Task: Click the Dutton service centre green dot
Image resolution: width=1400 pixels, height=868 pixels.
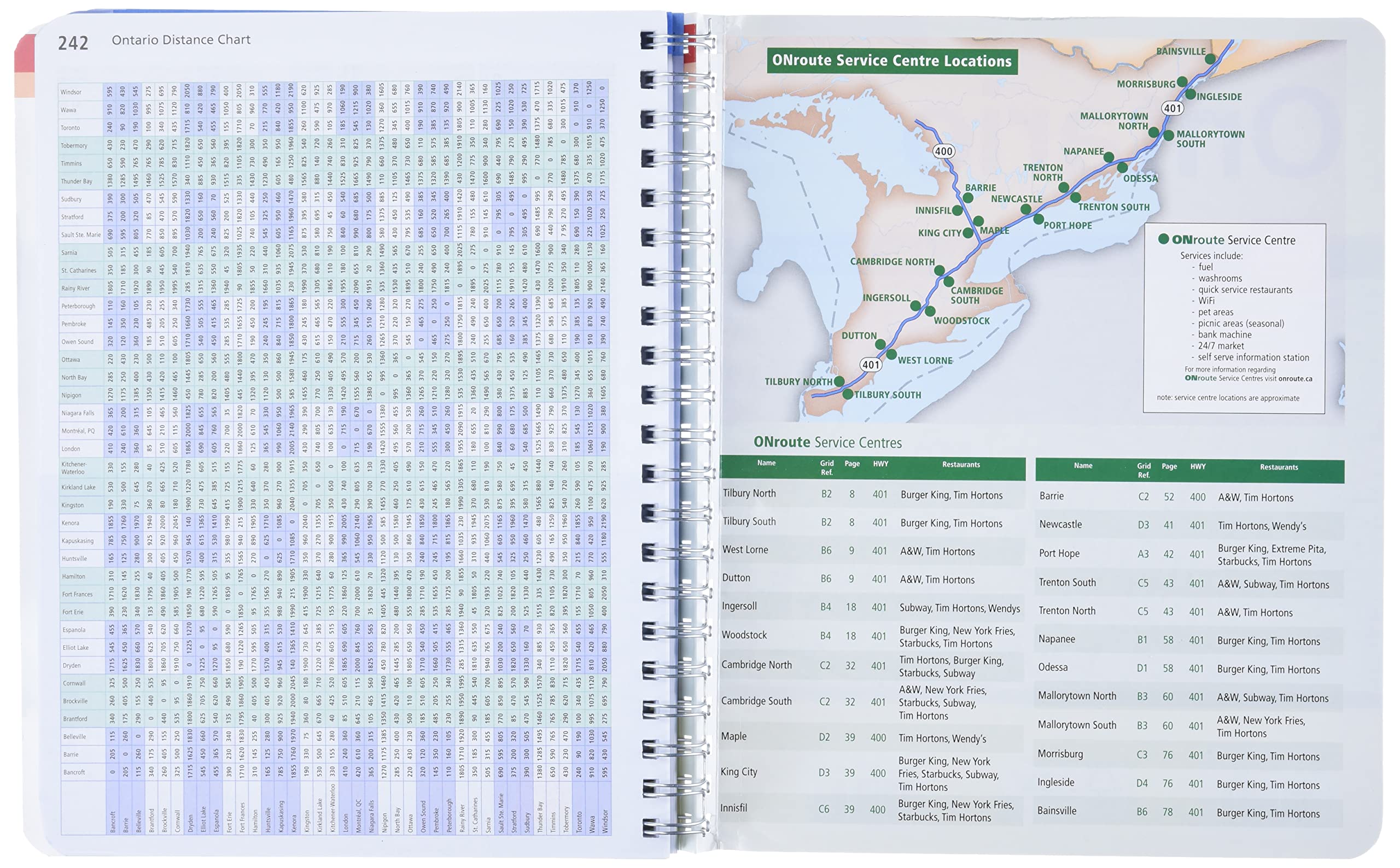Action: coord(880,344)
